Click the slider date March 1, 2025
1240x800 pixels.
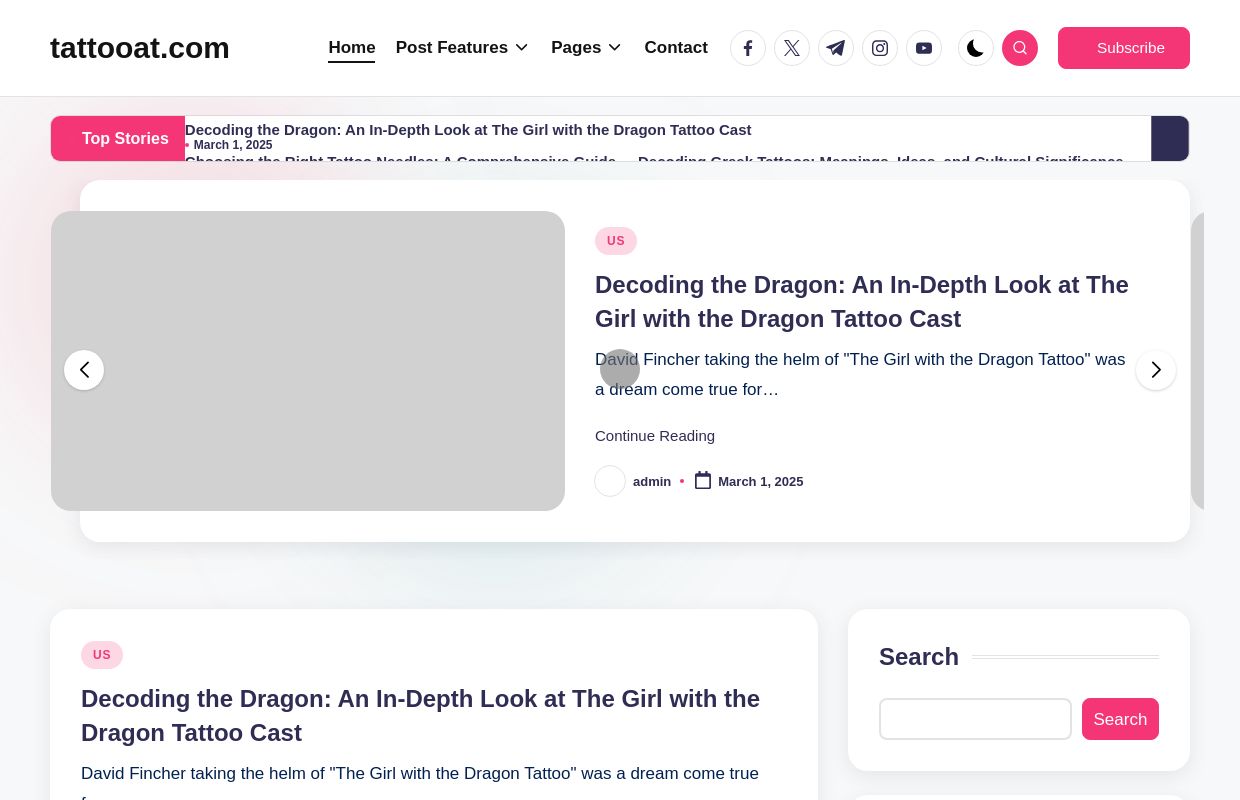pyautogui.click(x=761, y=482)
